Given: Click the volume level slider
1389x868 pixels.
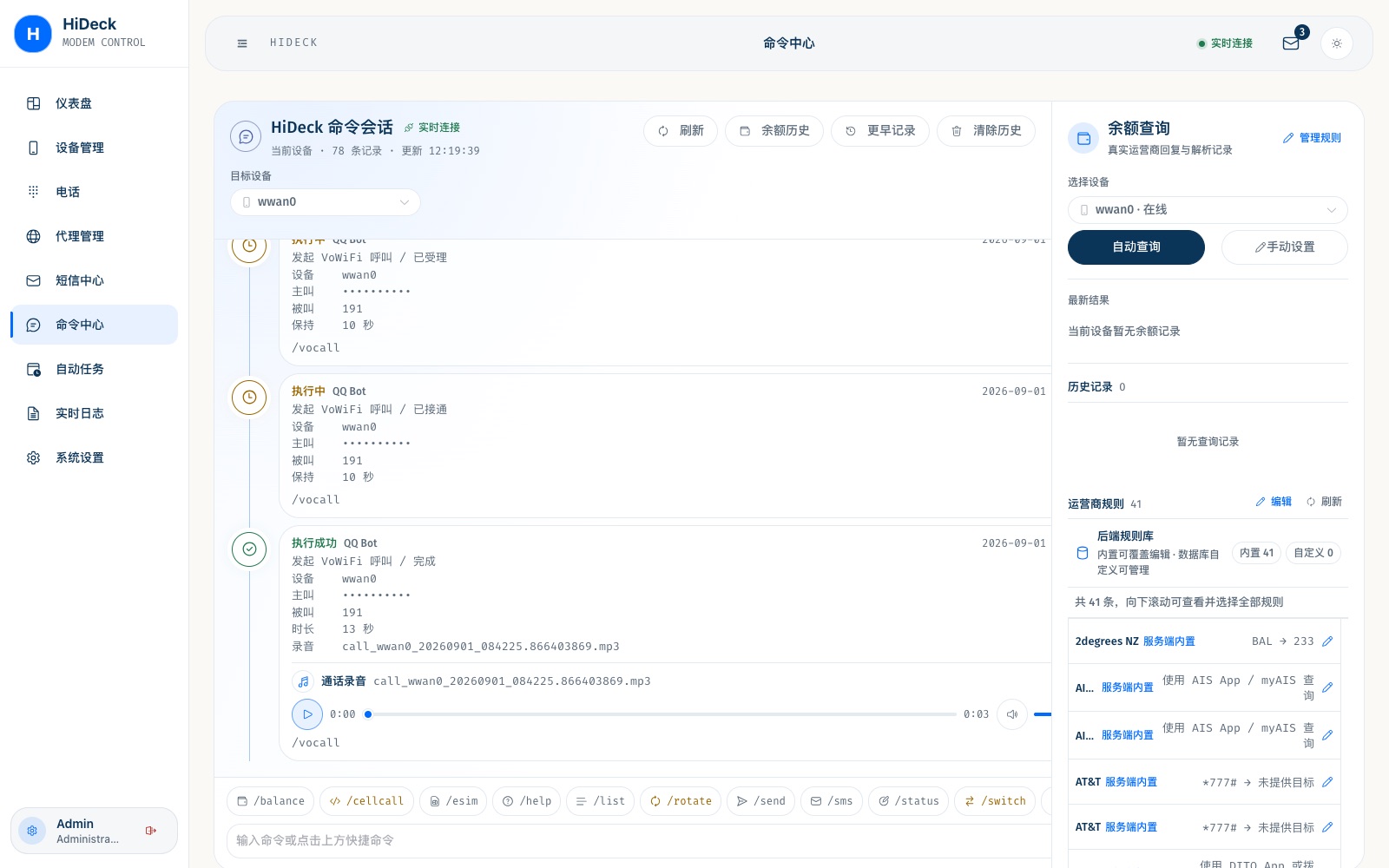Looking at the screenshot, I should (1043, 714).
